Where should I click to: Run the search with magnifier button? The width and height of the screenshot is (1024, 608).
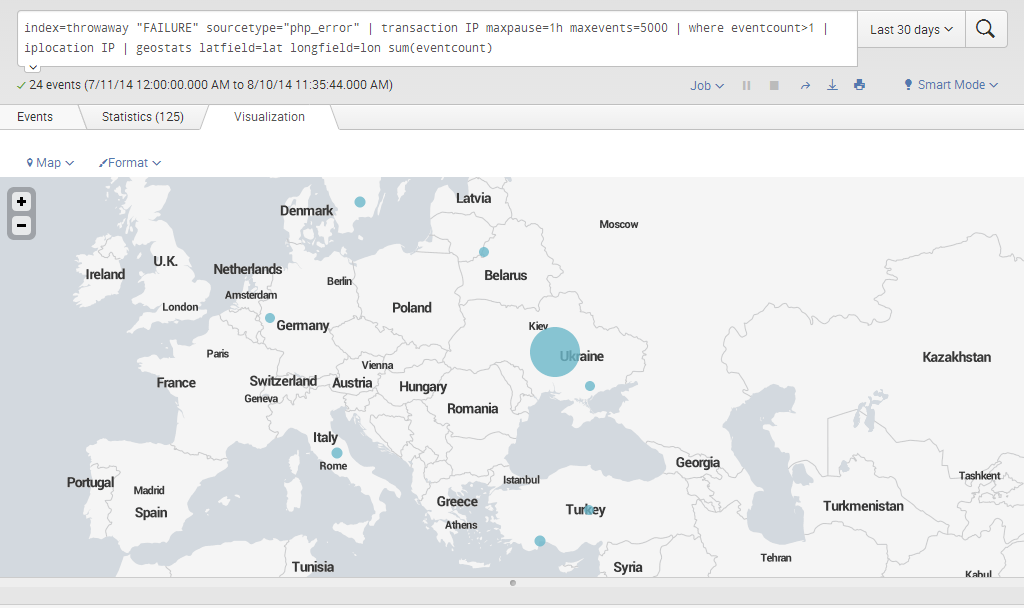click(985, 30)
